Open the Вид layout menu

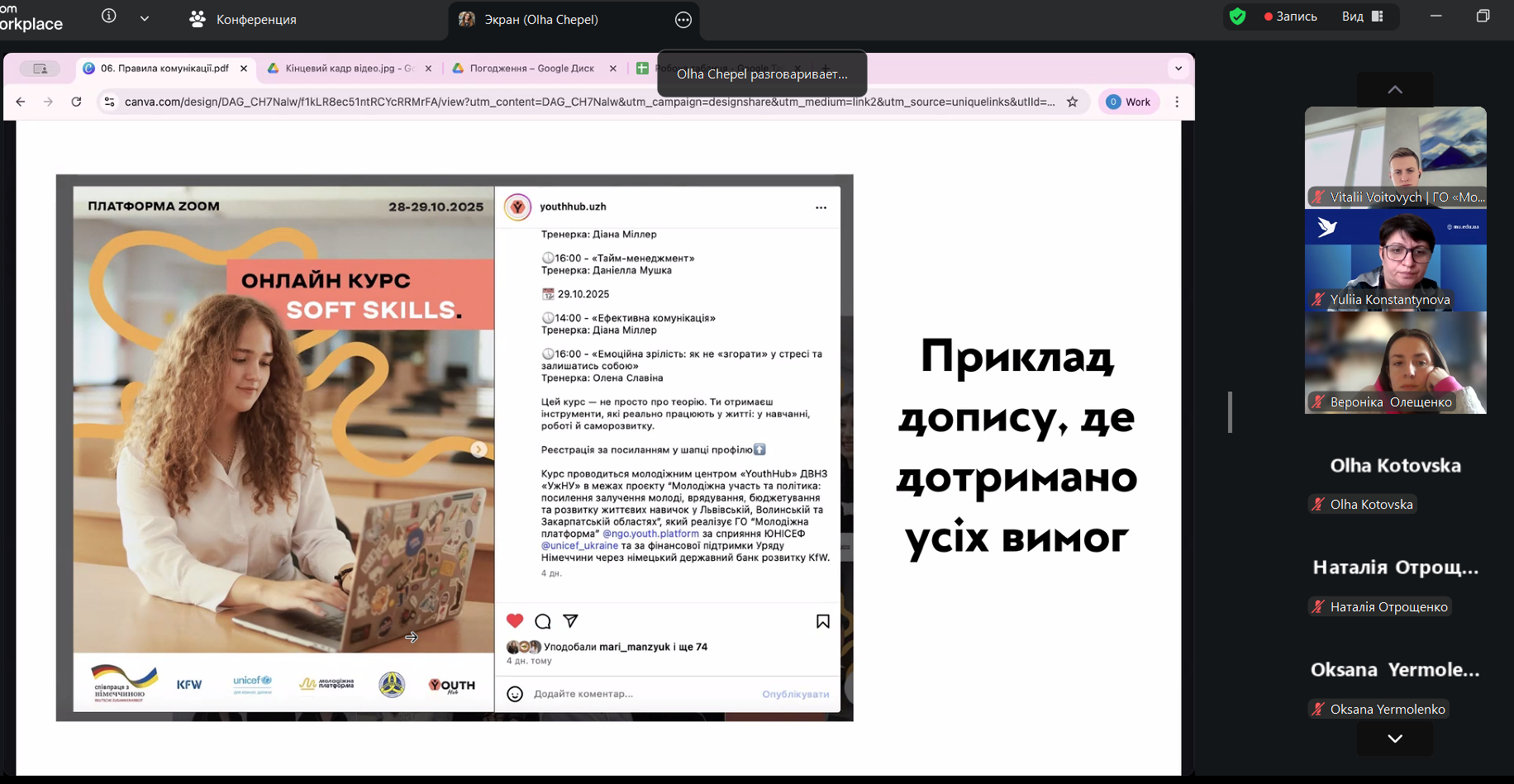1362,17
